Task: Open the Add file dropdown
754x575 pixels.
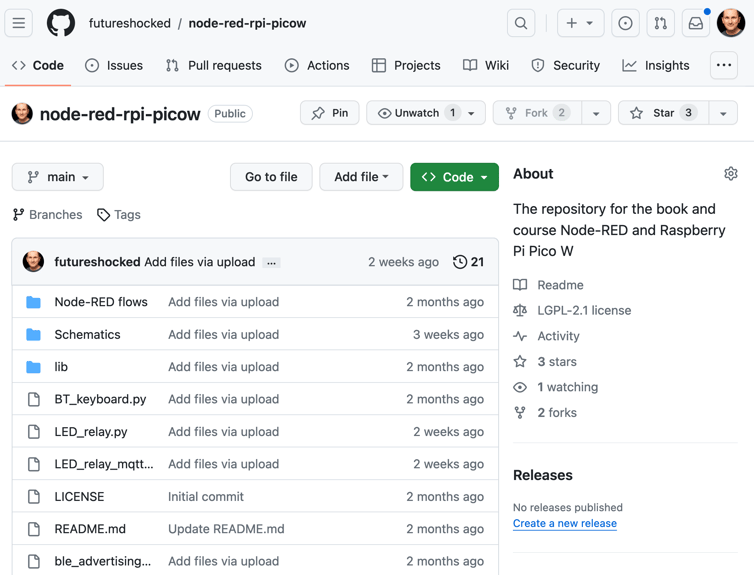Action: (x=361, y=177)
